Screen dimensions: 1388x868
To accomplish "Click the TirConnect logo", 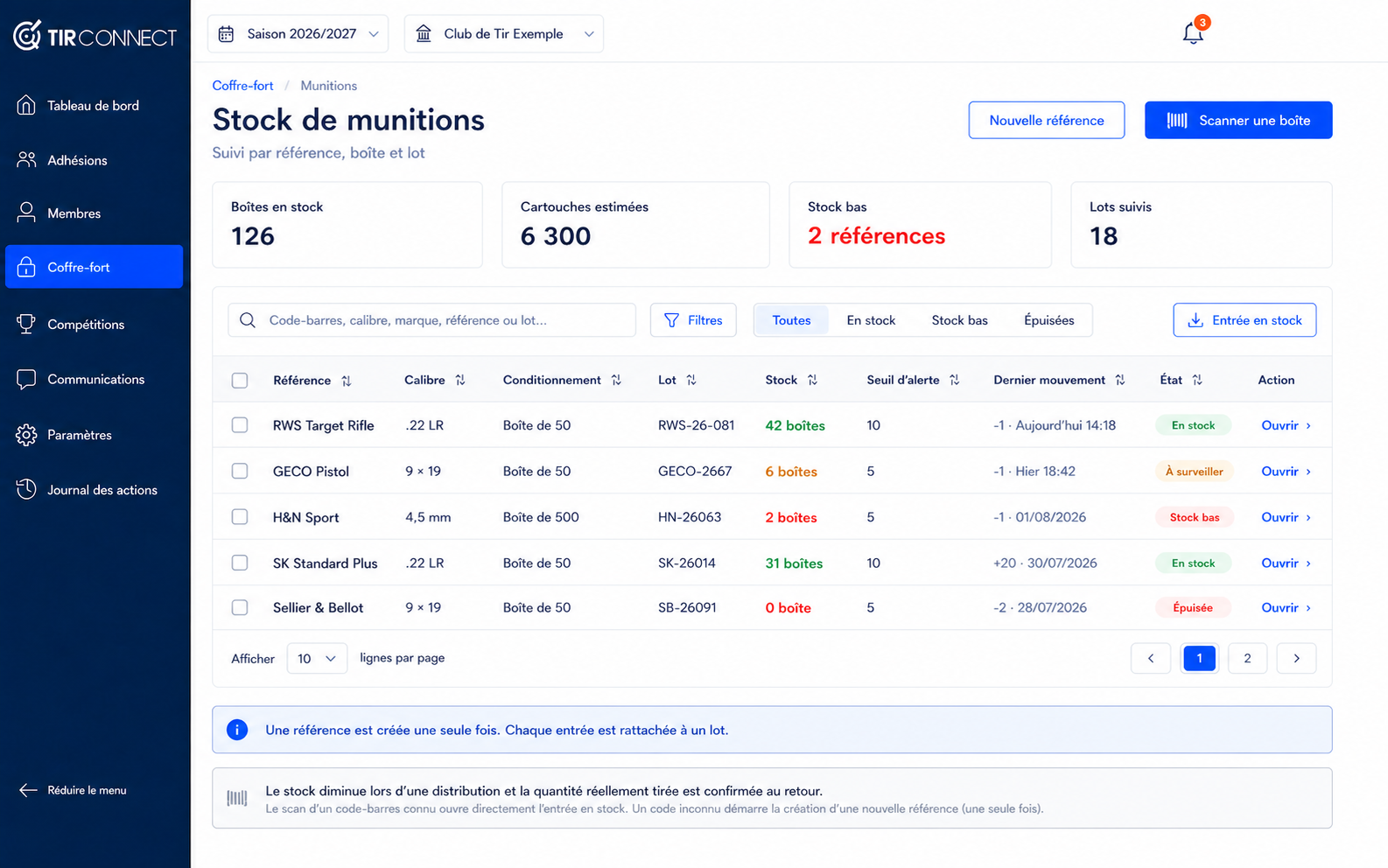I will point(95,36).
